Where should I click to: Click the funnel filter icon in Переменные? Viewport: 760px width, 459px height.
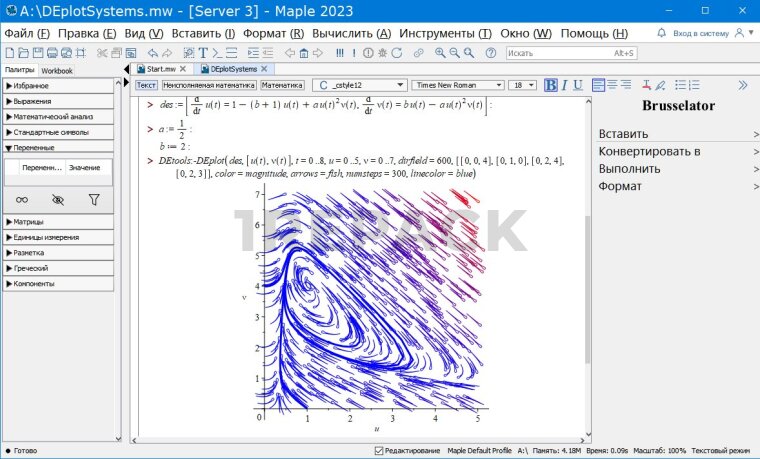tap(94, 199)
